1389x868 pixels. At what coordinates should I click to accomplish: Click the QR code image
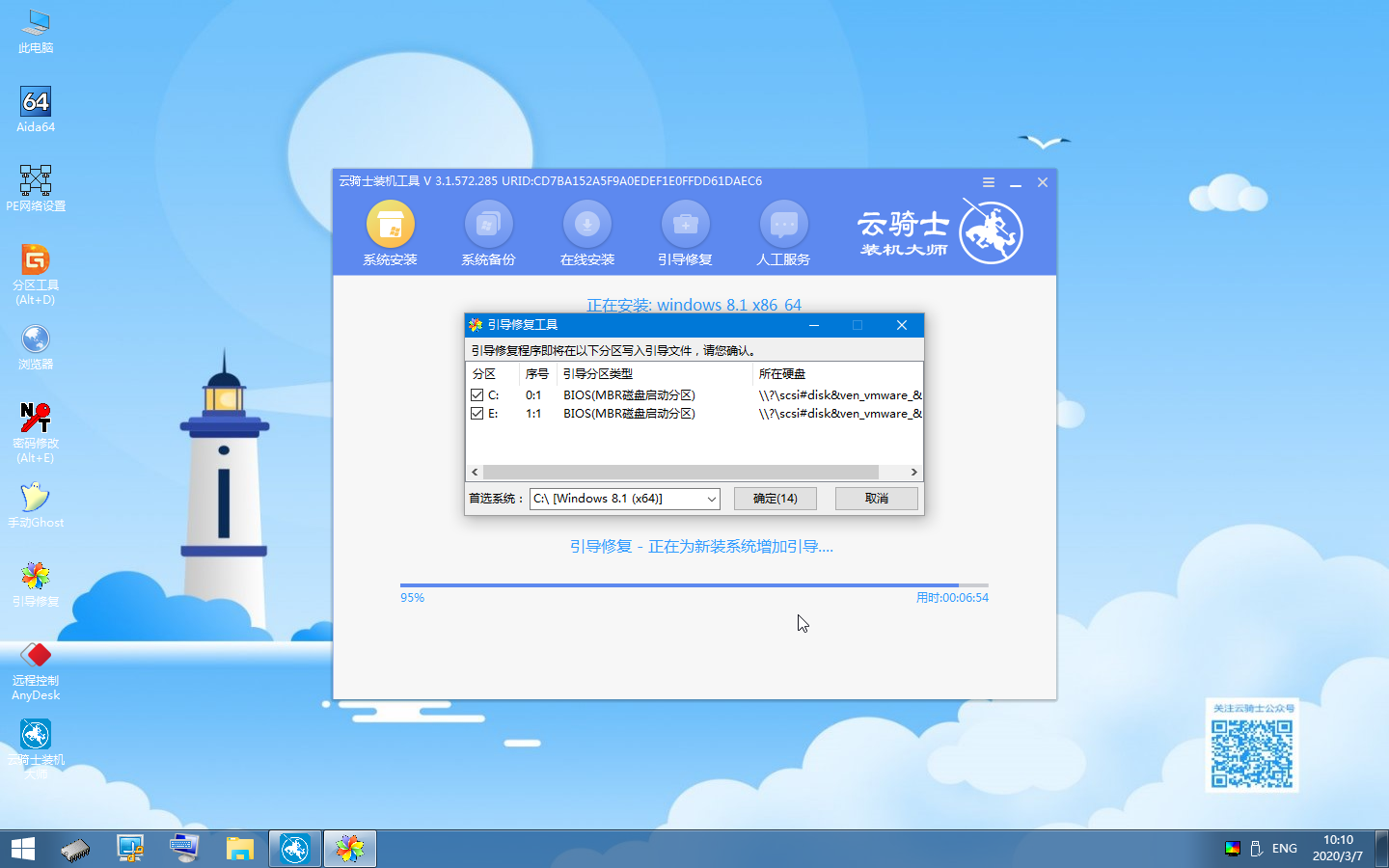(x=1252, y=754)
